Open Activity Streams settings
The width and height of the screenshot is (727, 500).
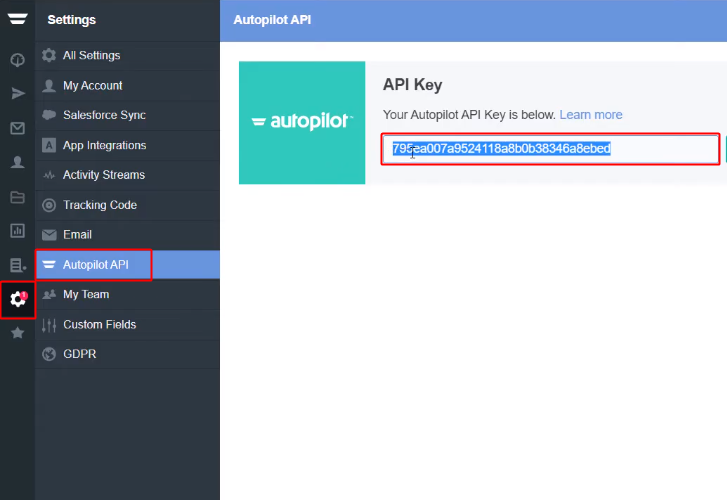[x=128, y=175]
